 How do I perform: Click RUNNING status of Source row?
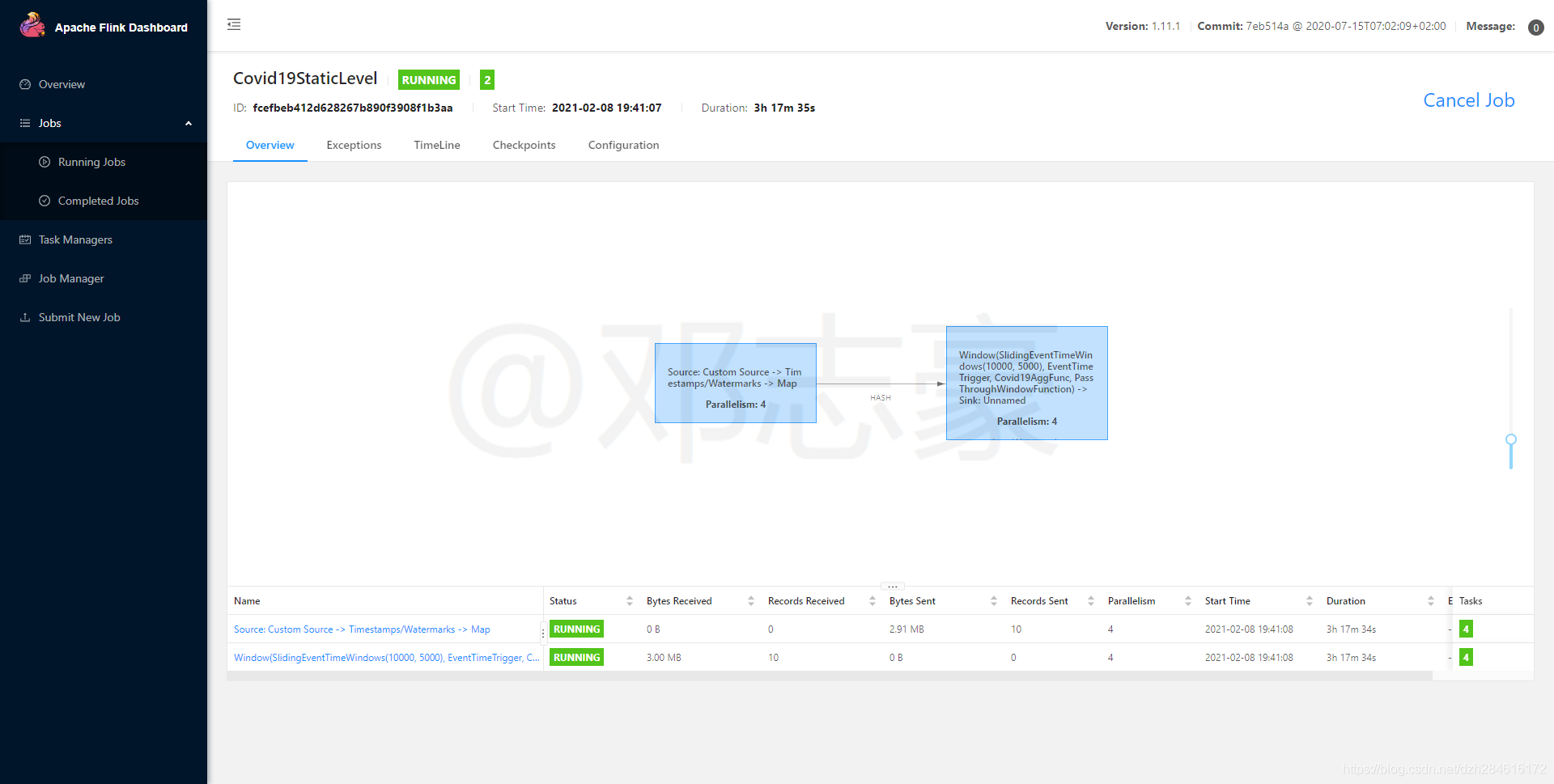click(x=576, y=629)
